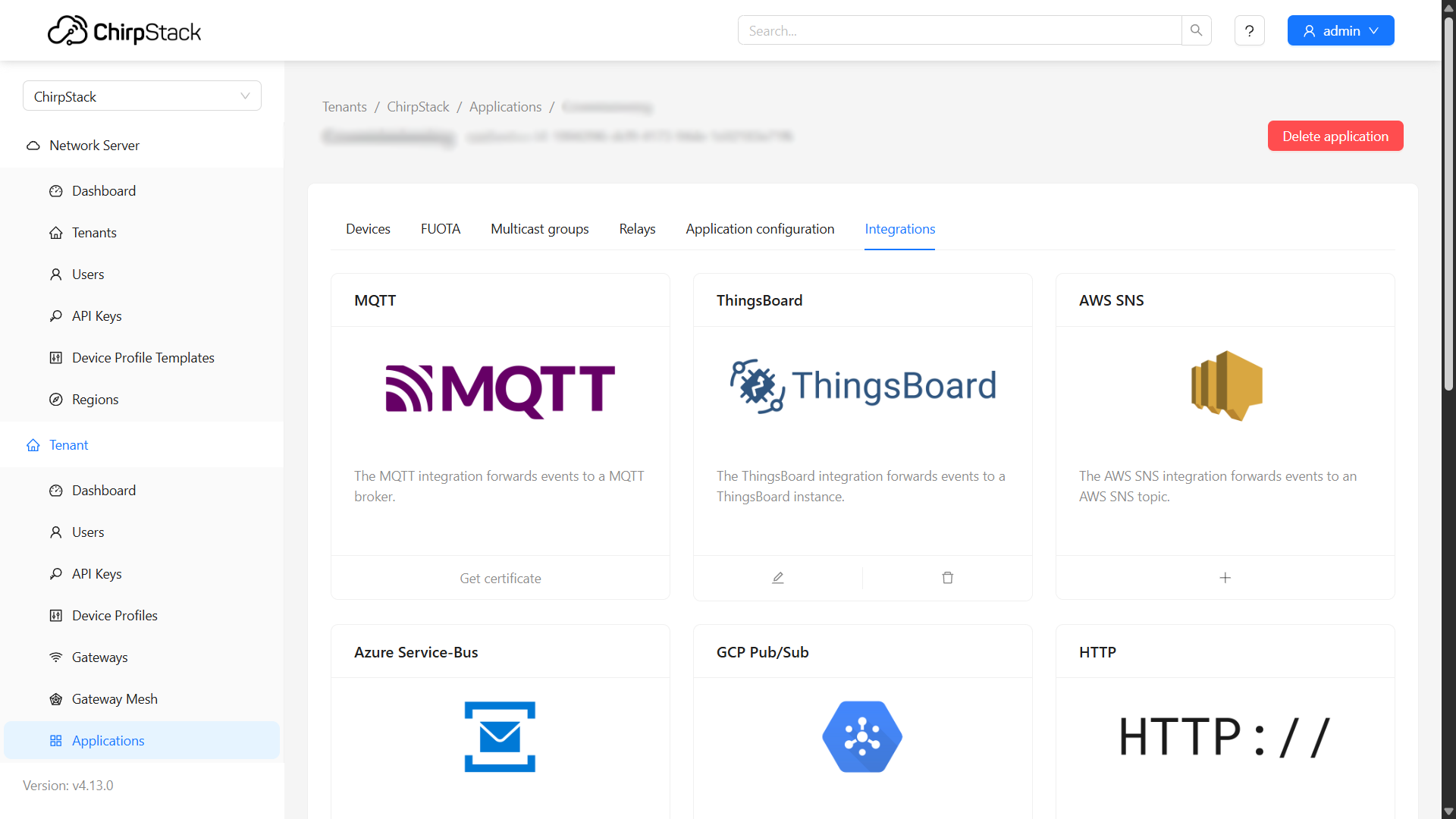Click the search magnifier icon
The height and width of the screenshot is (819, 1456).
tap(1196, 30)
